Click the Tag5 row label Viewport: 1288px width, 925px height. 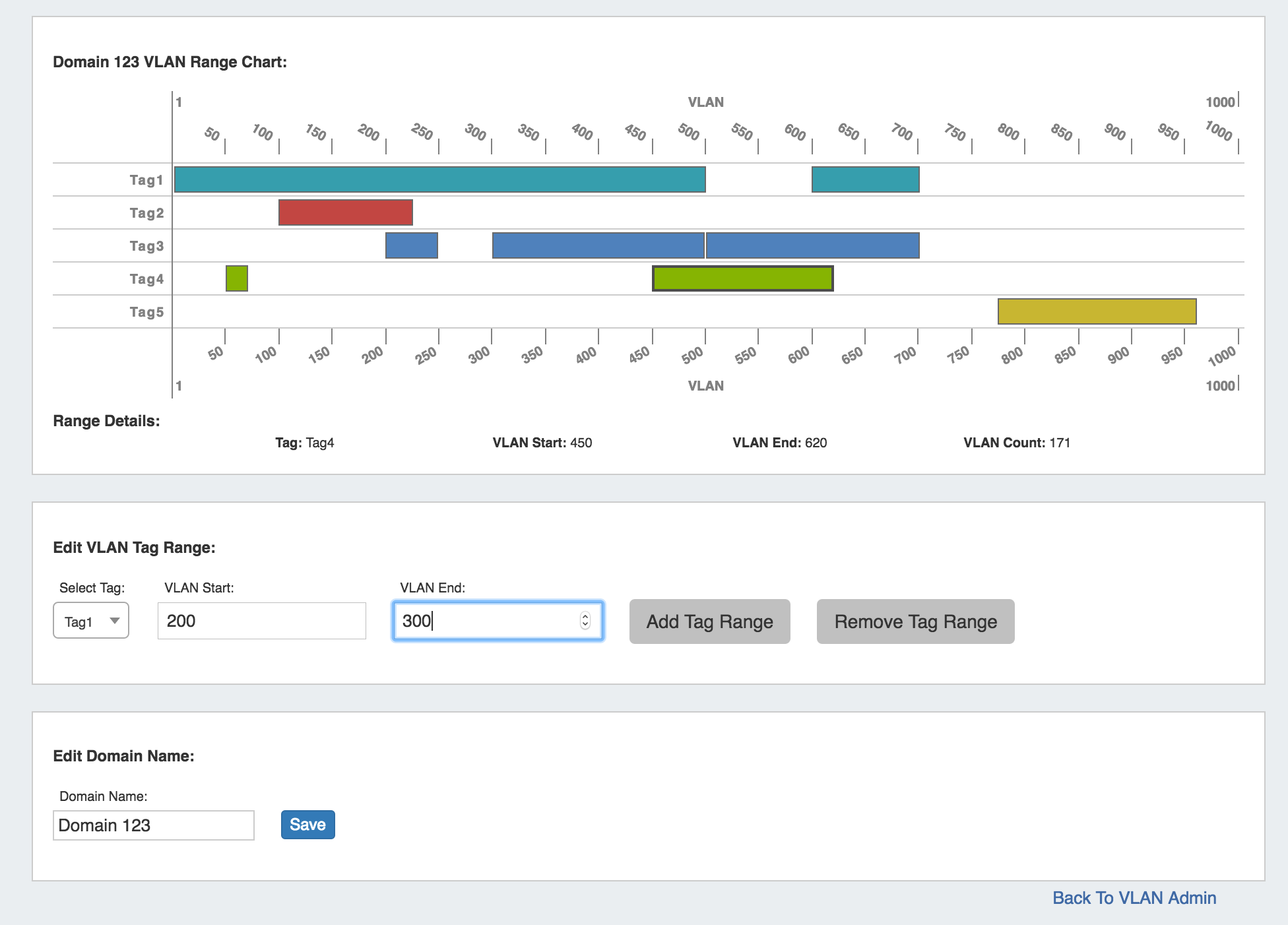146,312
